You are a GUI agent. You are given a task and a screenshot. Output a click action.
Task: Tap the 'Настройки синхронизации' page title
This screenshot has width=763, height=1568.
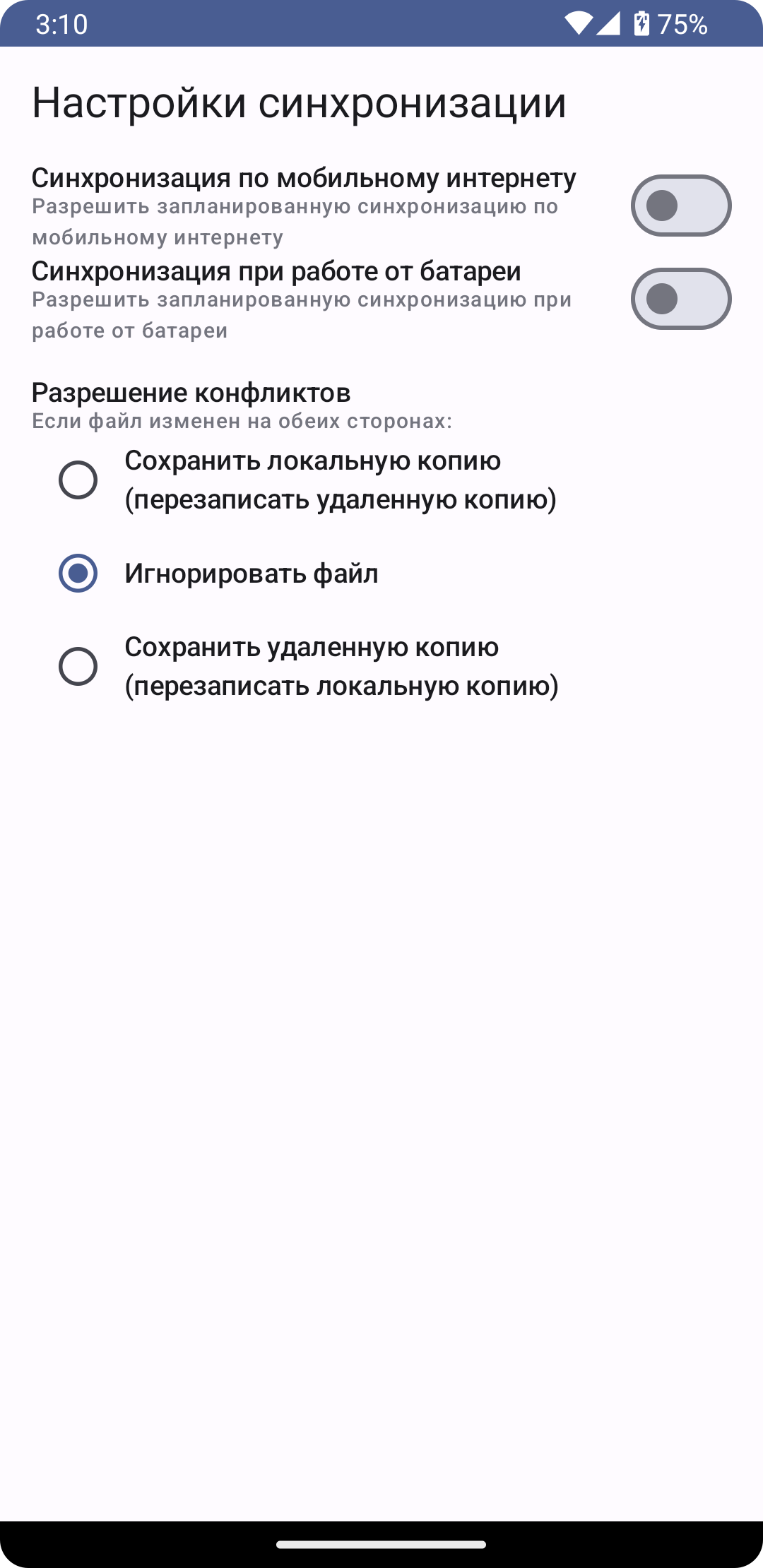point(299,102)
